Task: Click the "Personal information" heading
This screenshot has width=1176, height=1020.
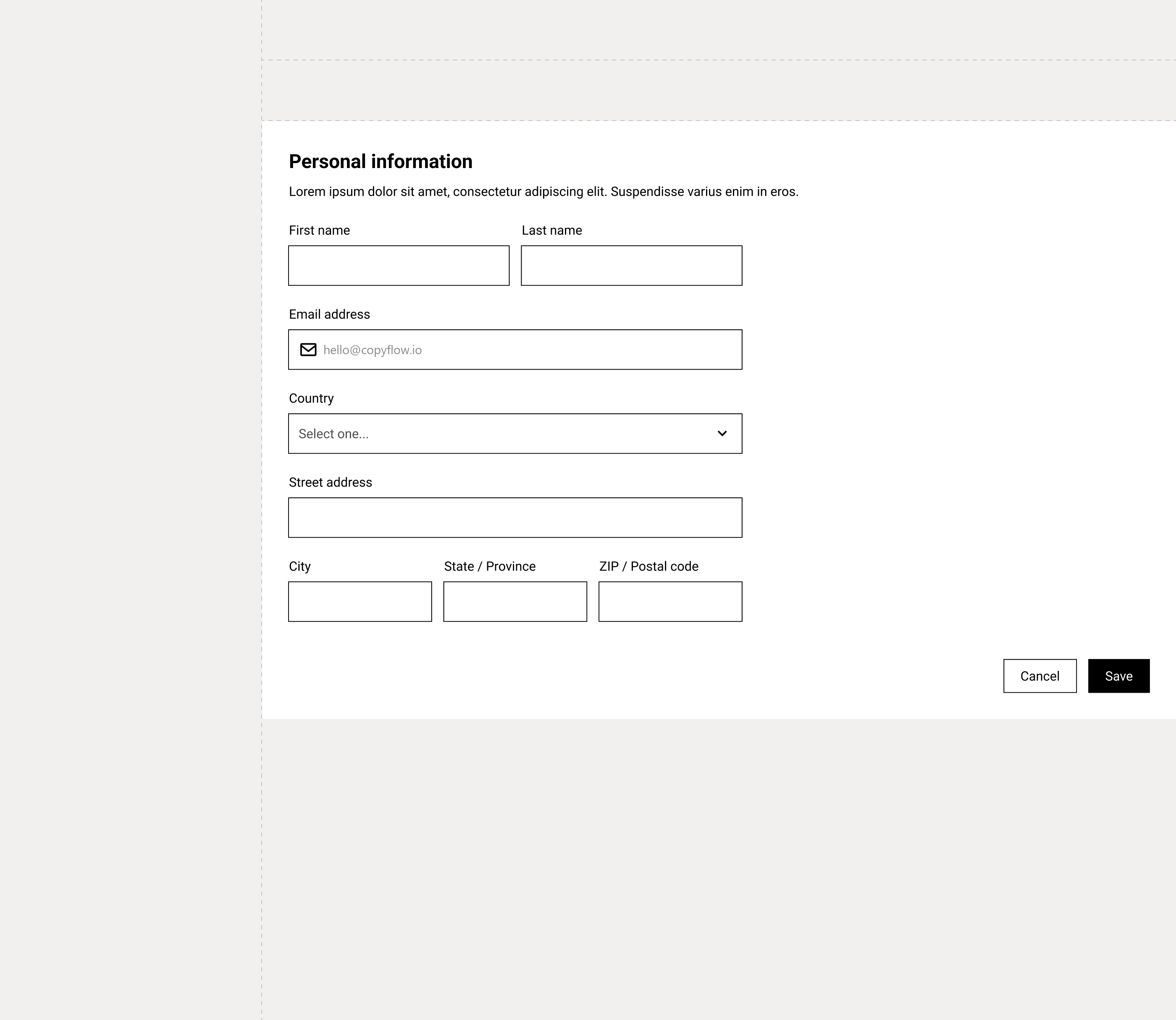Action: tap(381, 162)
